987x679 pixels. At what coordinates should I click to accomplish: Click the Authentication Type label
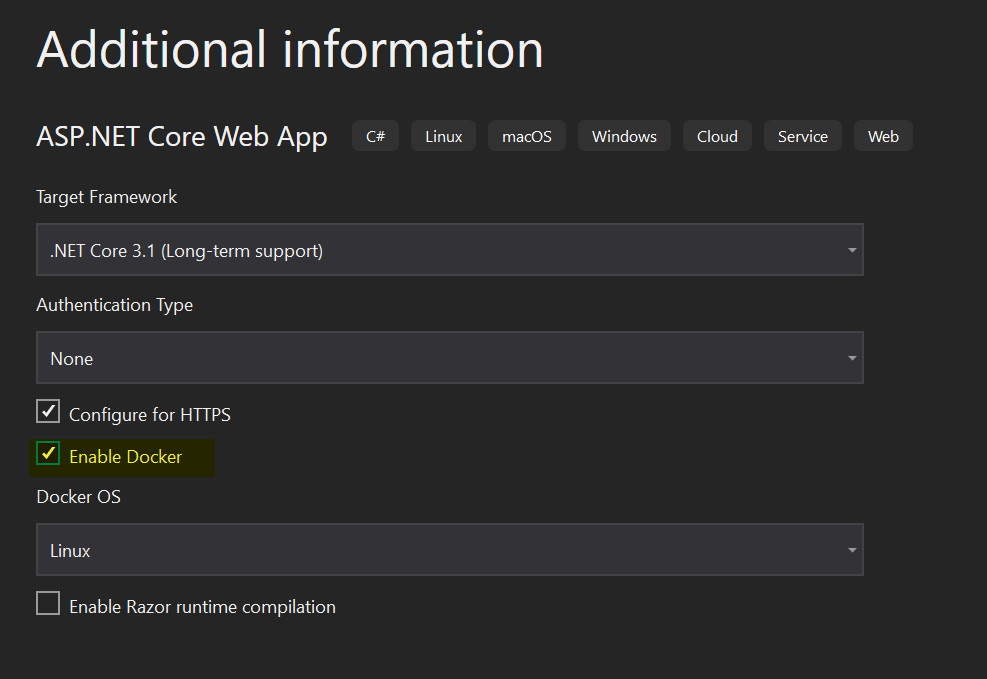tap(115, 305)
